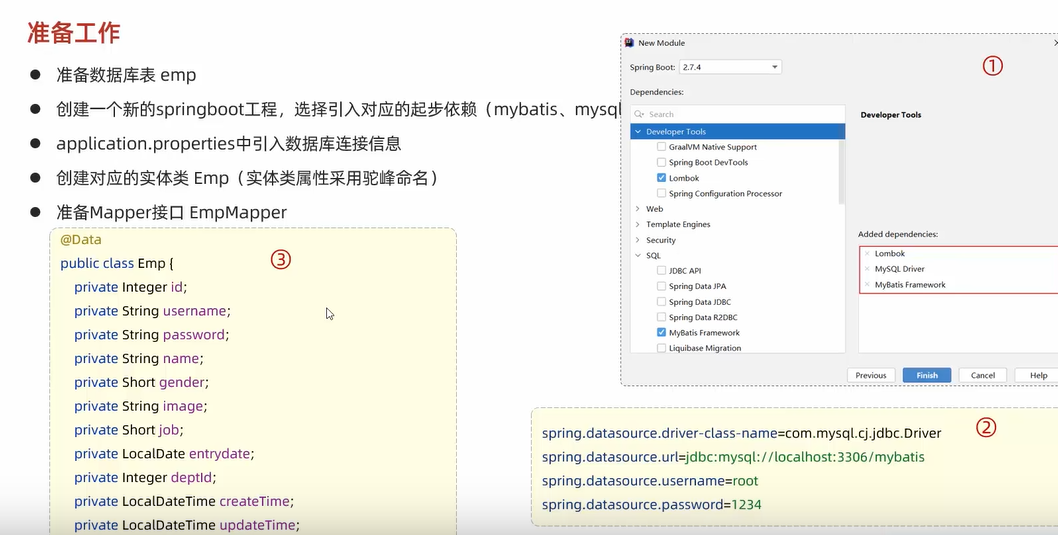Remove Lombok using its x icon
Screen dimensions: 1058x535
[x=867, y=254]
